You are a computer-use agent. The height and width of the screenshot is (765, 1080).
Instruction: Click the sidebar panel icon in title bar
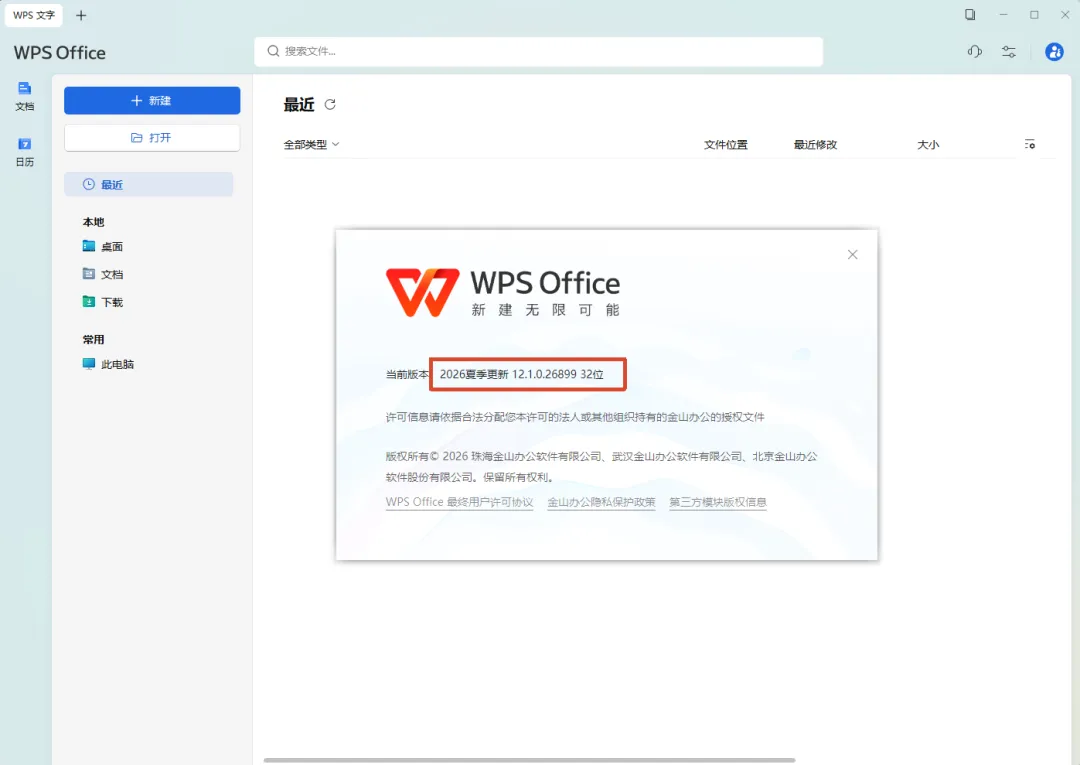(x=970, y=14)
